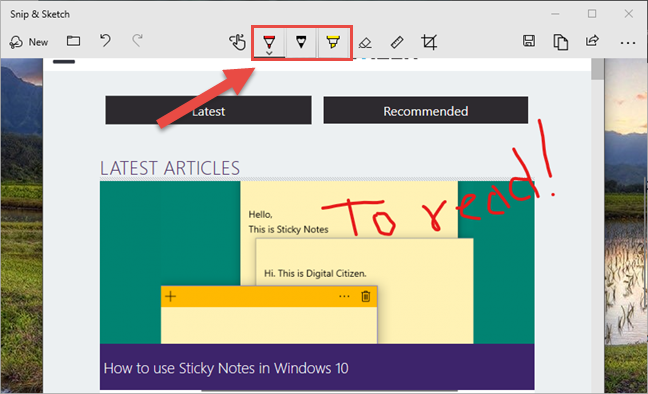Click the 'Hi. This is Digital Citizen.' note text
Image resolution: width=648 pixels, height=394 pixels.
[315, 273]
